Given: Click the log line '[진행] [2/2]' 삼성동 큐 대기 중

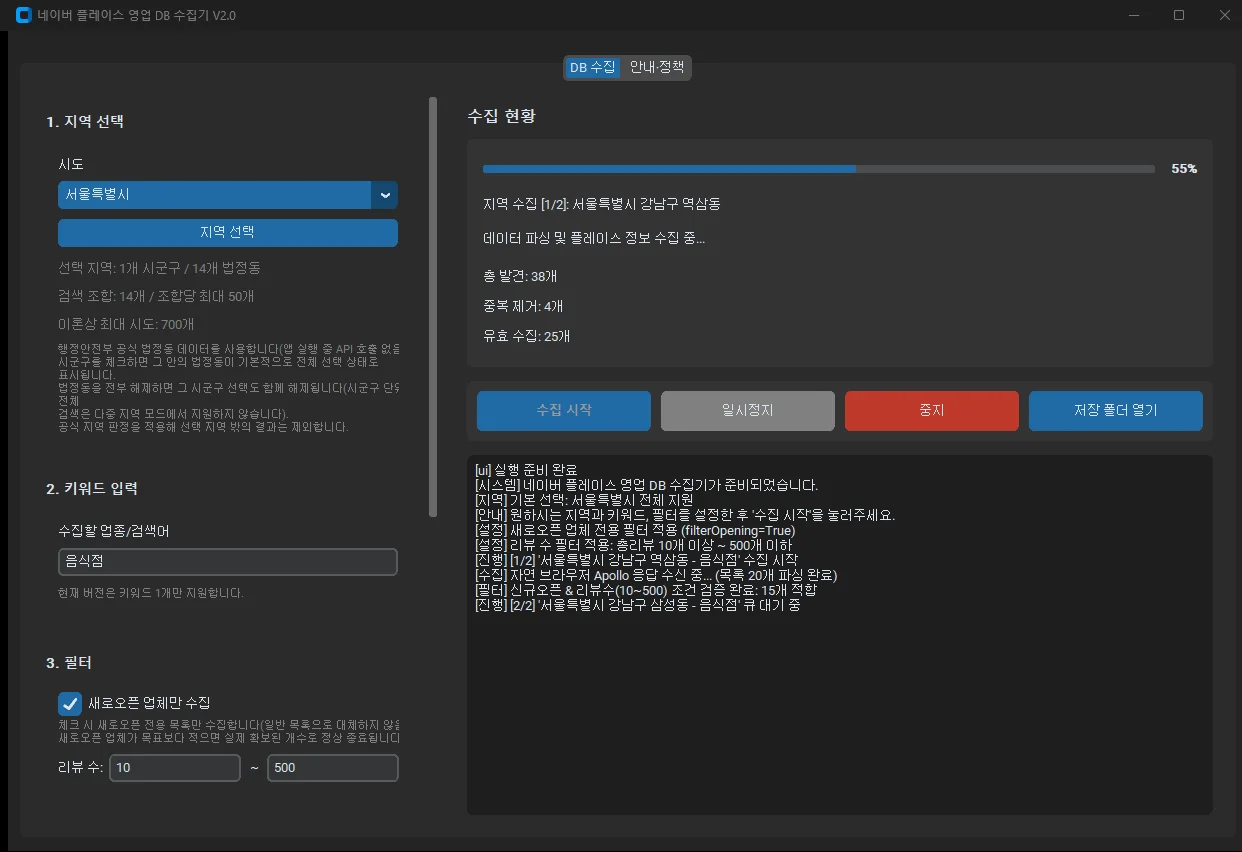Looking at the screenshot, I should pyautogui.click(x=637, y=605).
